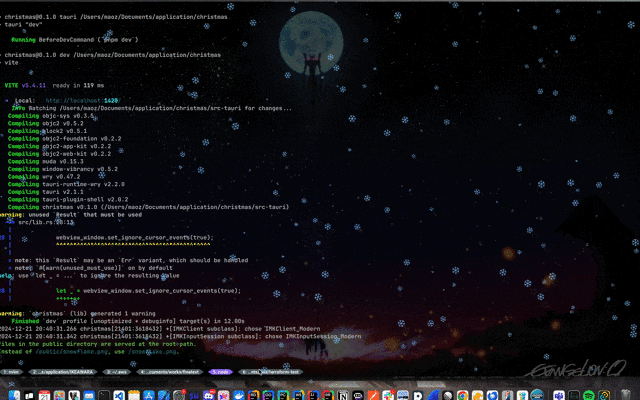Image resolution: width=640 pixels, height=400 pixels.
Task: Click the src/lib.rs:28:13 file location
Action: (x=46, y=222)
